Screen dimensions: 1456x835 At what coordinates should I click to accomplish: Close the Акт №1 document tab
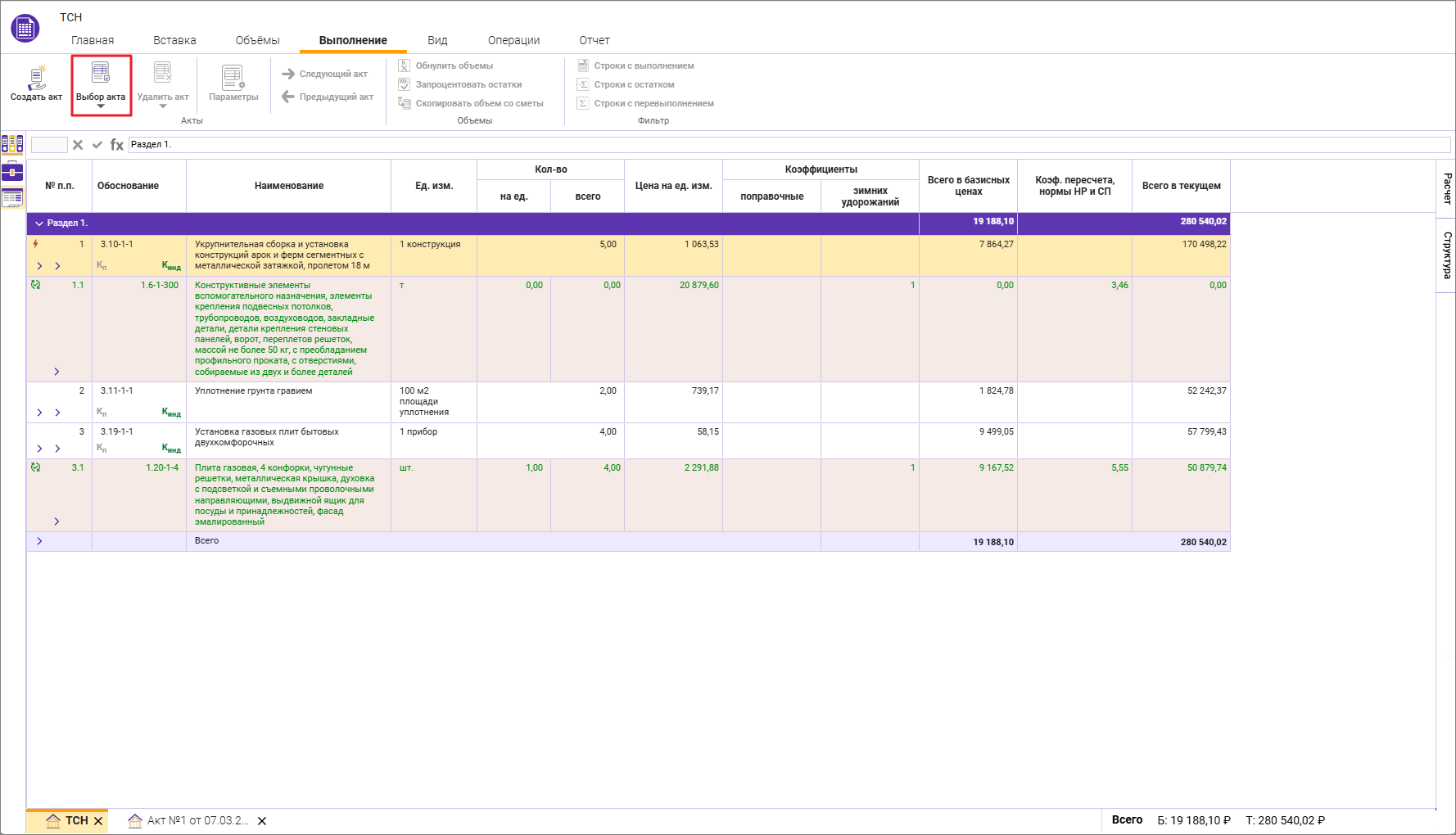[262, 821]
